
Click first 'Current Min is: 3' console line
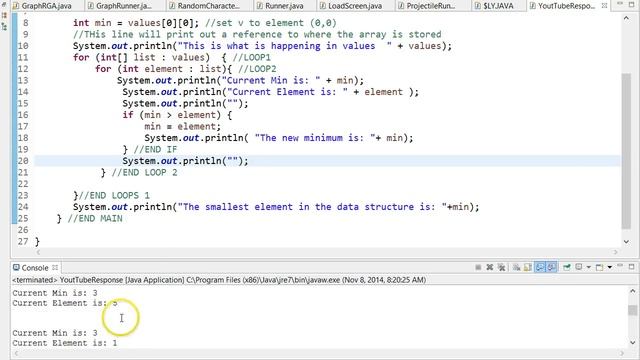click(55, 293)
